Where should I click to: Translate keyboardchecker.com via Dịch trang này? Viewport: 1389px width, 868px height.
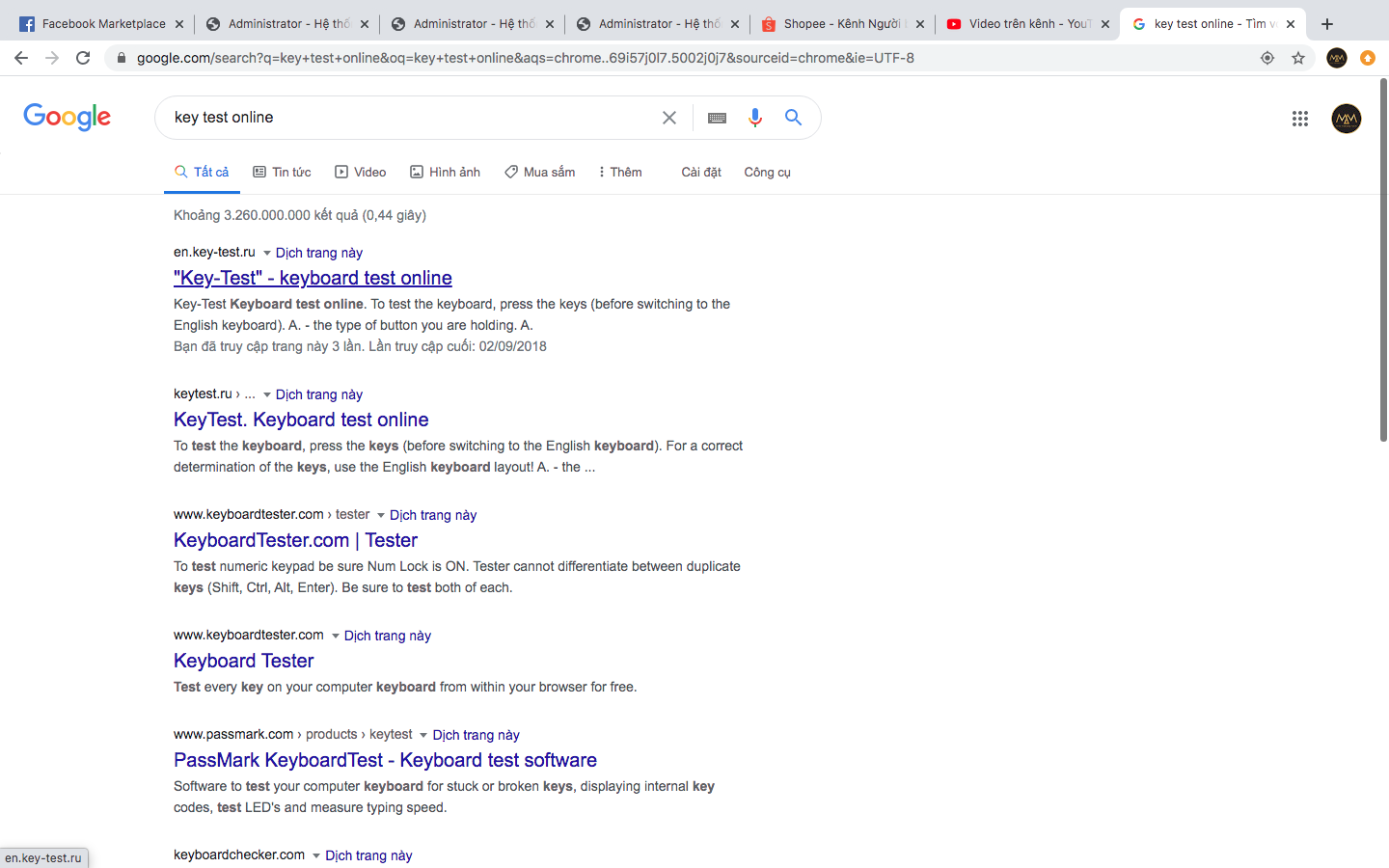(x=368, y=855)
